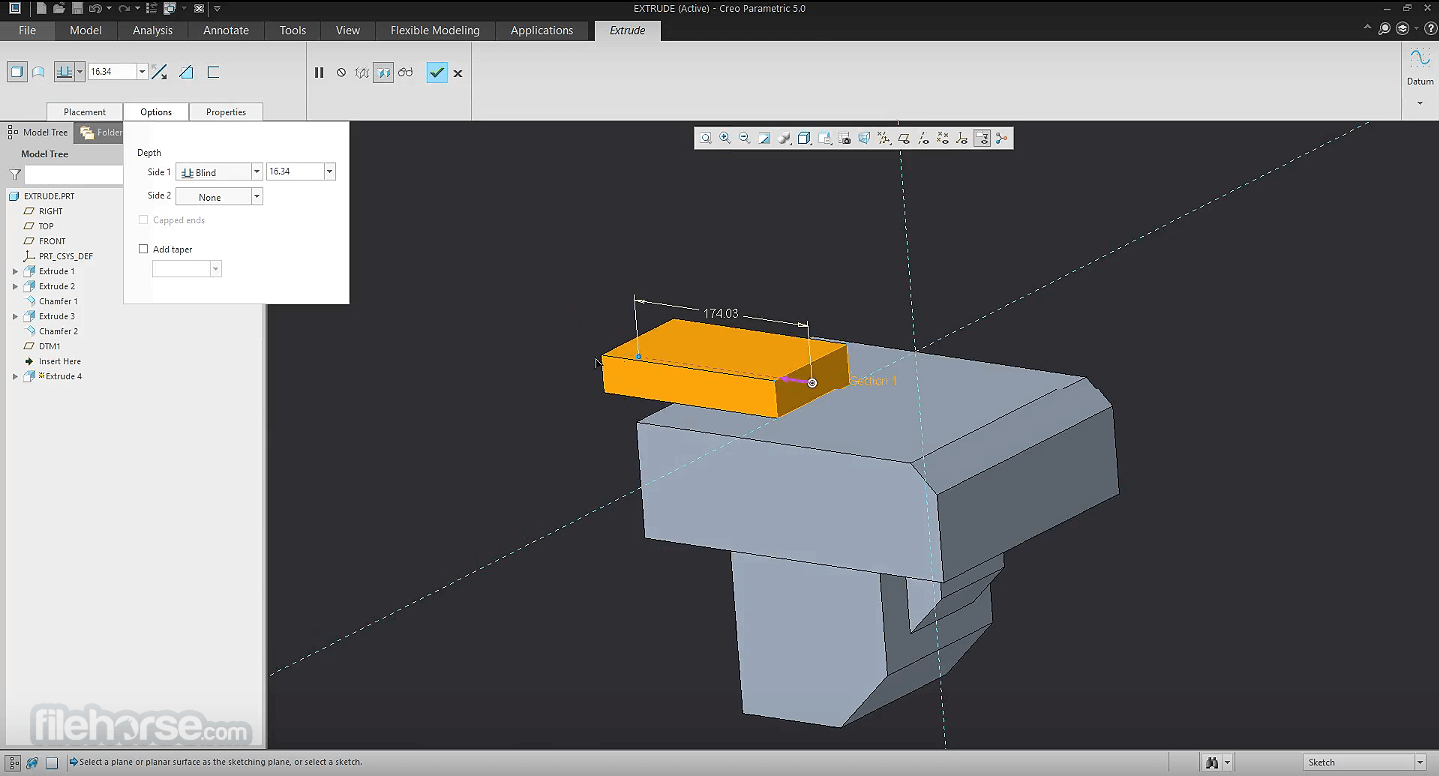Viewport: 1439px width, 776px height.
Task: Select Chamfer 1 in the model tree
Action: point(58,301)
